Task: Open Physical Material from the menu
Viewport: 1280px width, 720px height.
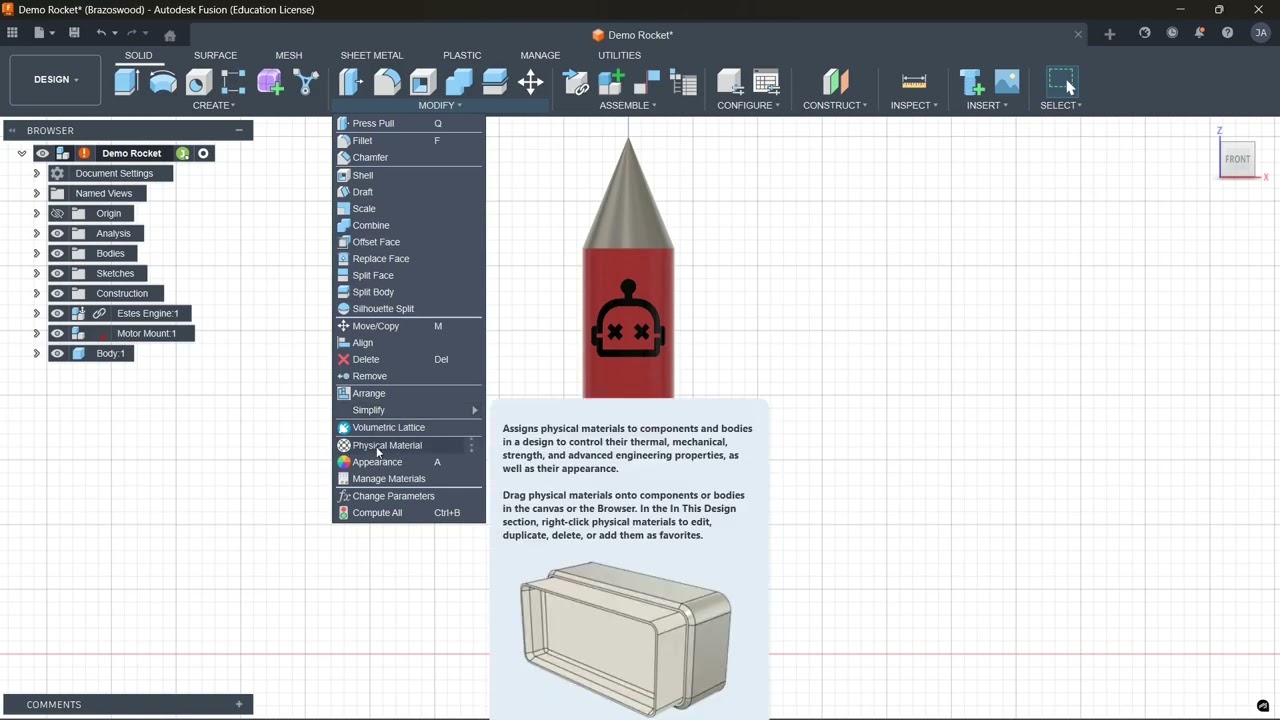Action: [x=408, y=445]
